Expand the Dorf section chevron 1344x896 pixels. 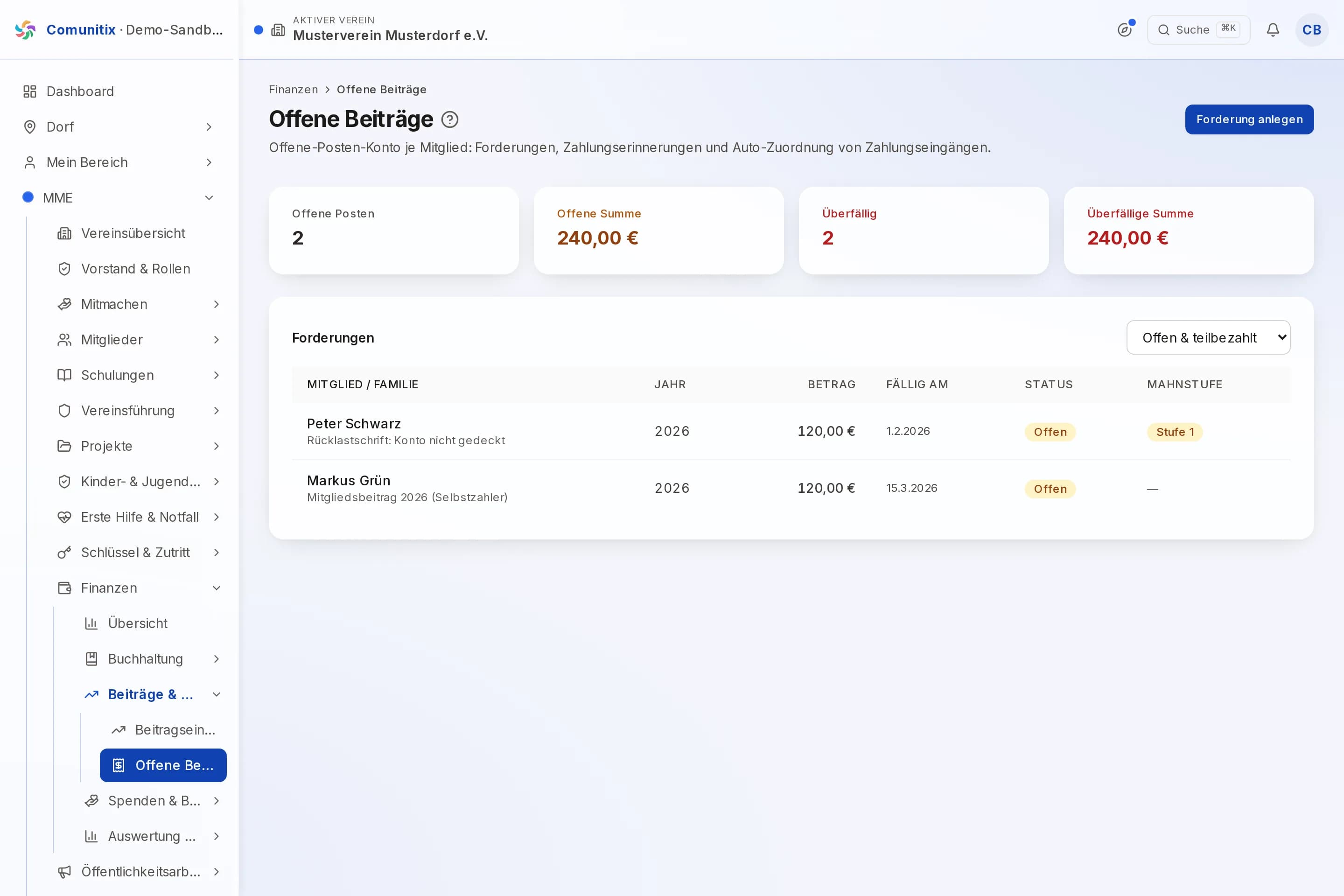pos(209,127)
